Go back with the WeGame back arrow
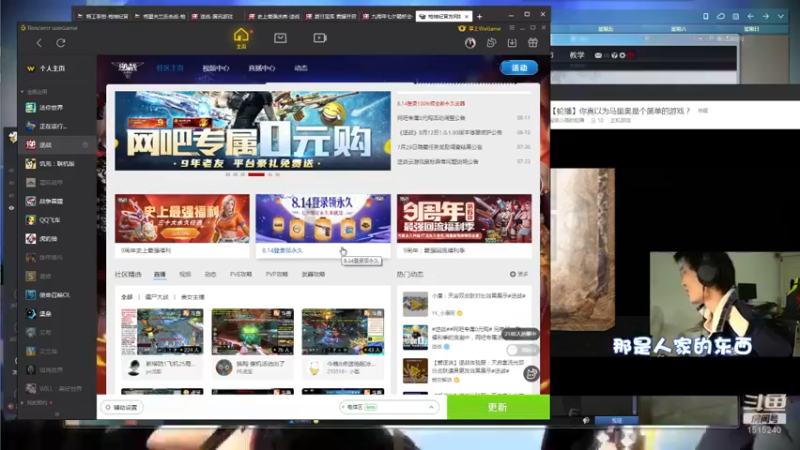Image resolution: width=800 pixels, height=450 pixels. click(x=39, y=43)
